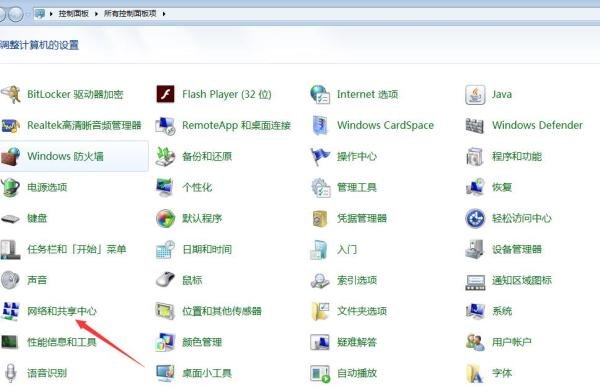
Task: Open the 系统 link
Action: (x=502, y=311)
